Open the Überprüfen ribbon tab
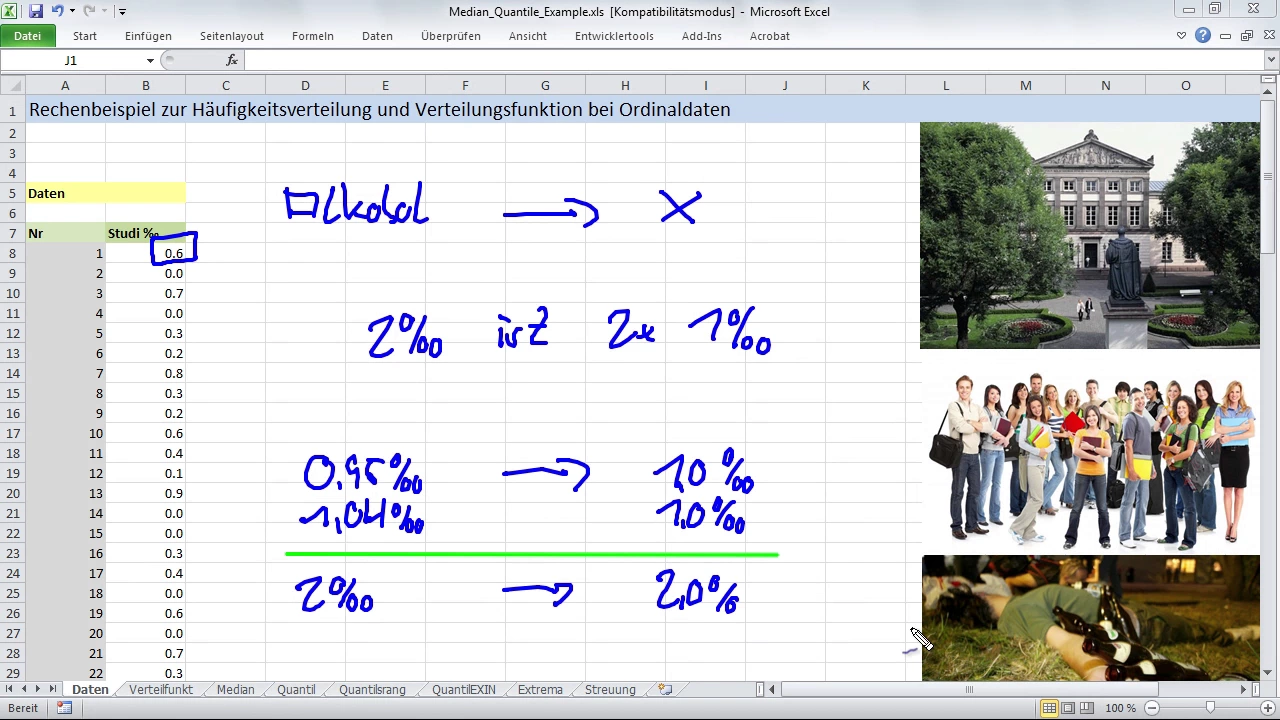 tap(451, 36)
